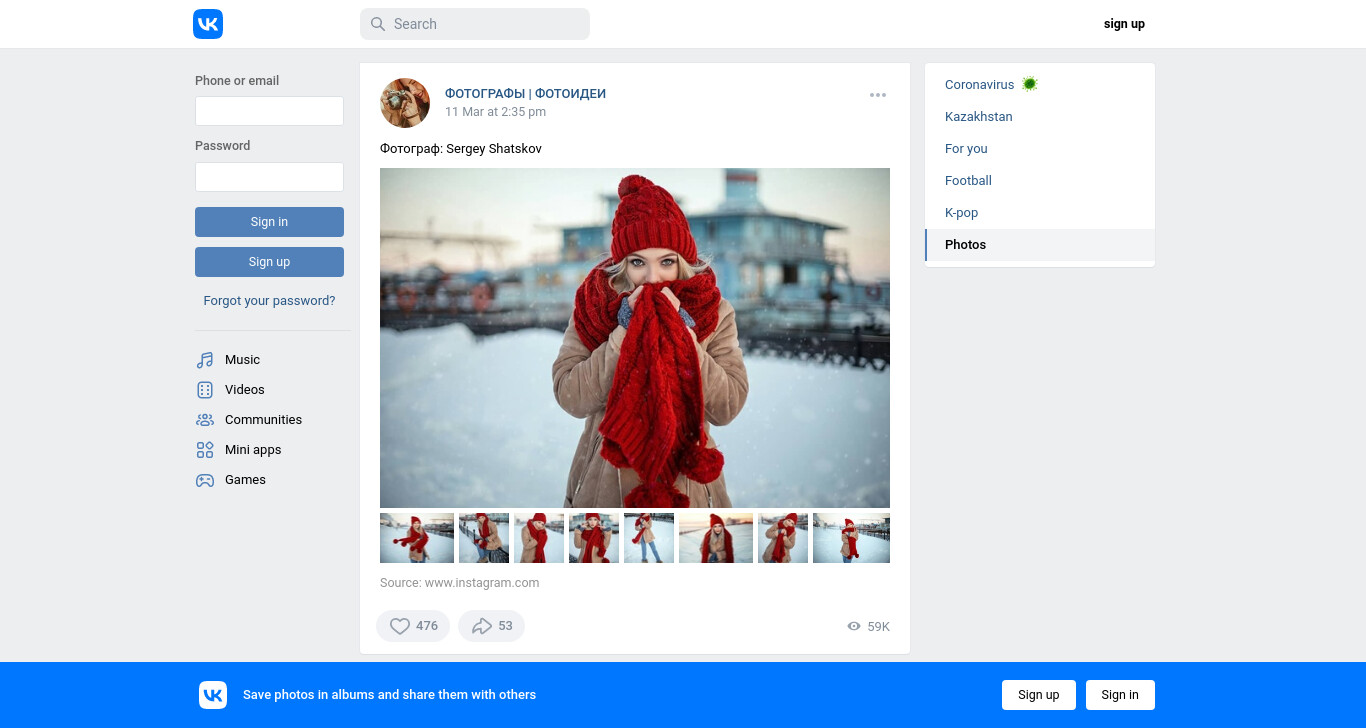Click the VK logo in bottom banner
The width and height of the screenshot is (1366, 728).
click(213, 695)
